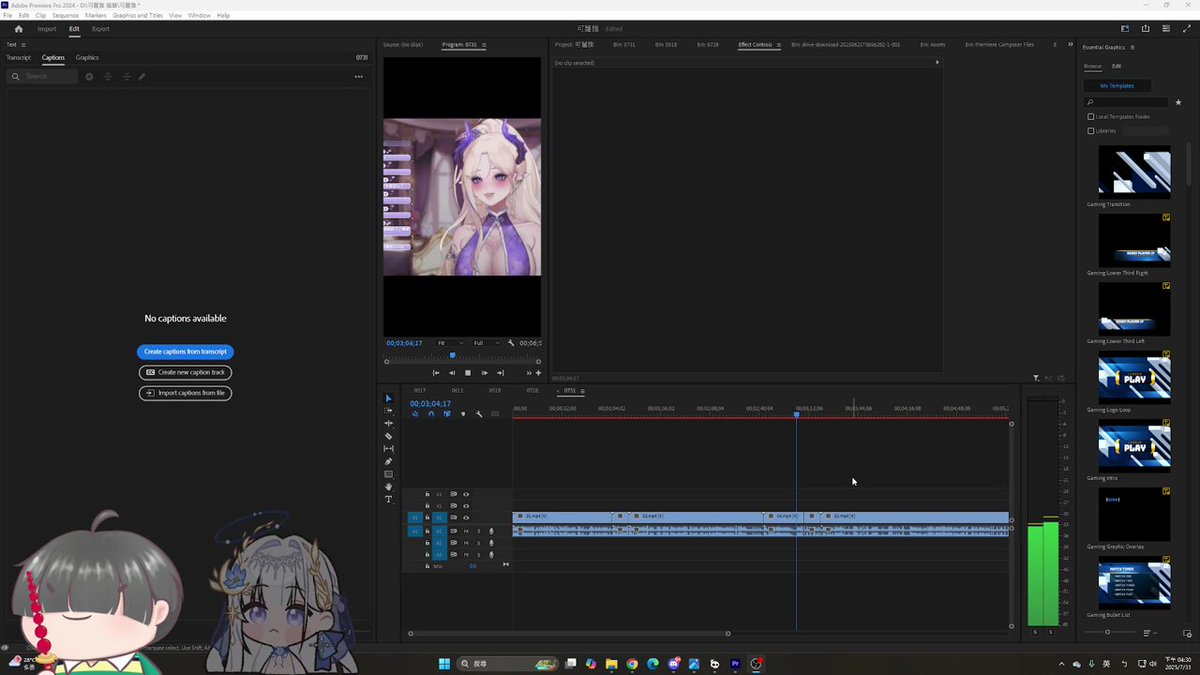Open the Full playback resolution dropdown
The width and height of the screenshot is (1200, 675).
click(486, 343)
